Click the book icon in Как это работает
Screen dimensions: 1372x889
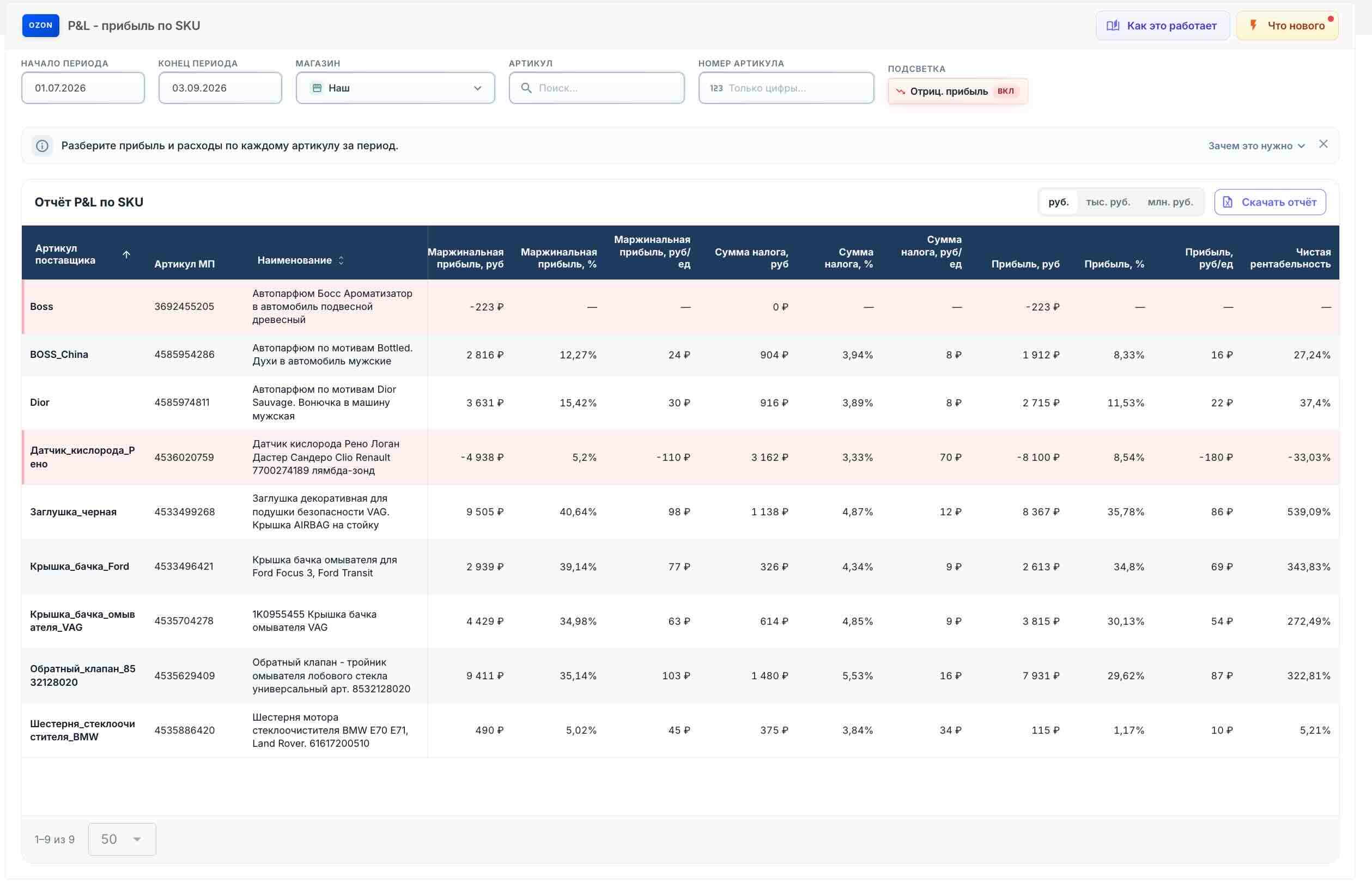[1113, 26]
